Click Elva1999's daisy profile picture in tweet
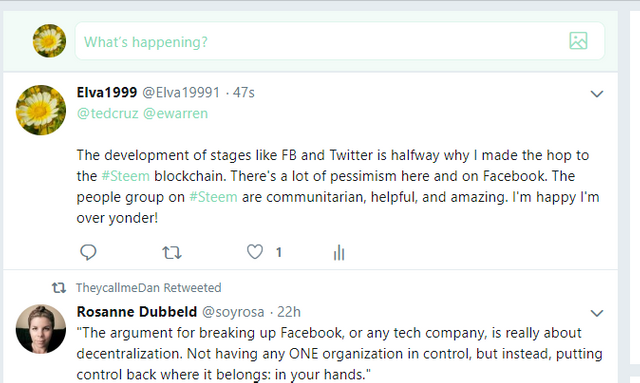This screenshot has width=640, height=383. point(41,110)
